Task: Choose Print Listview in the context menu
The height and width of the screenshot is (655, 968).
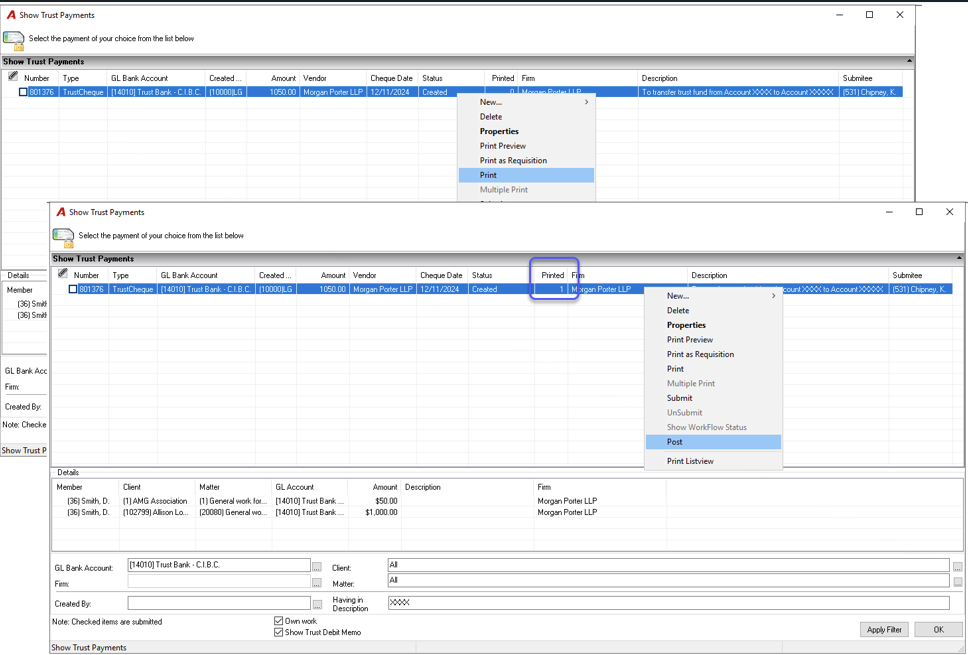Action: click(713, 461)
